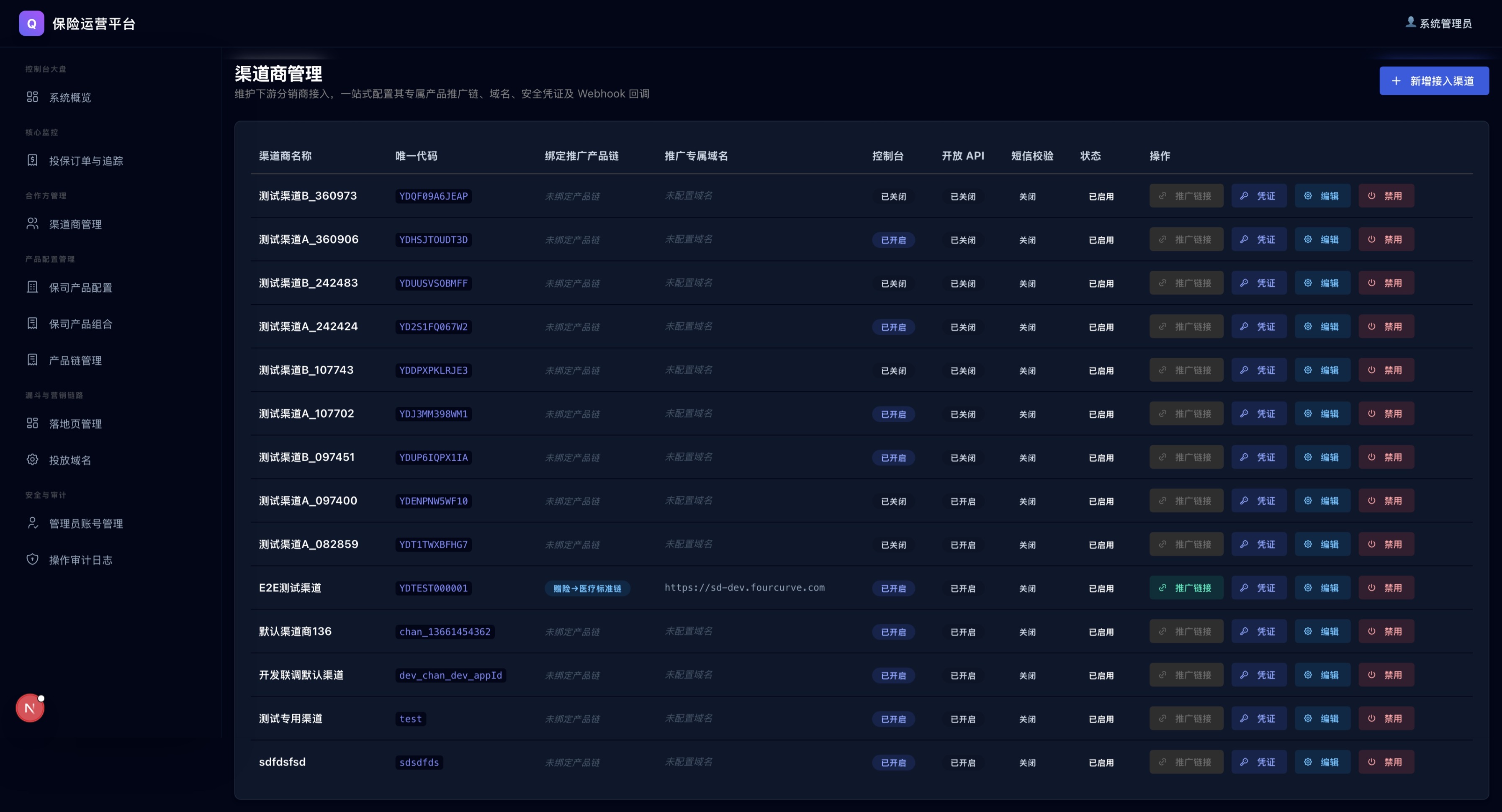Open 操作审计日志 menu item
This screenshot has width=1502, height=812.
click(x=80, y=560)
